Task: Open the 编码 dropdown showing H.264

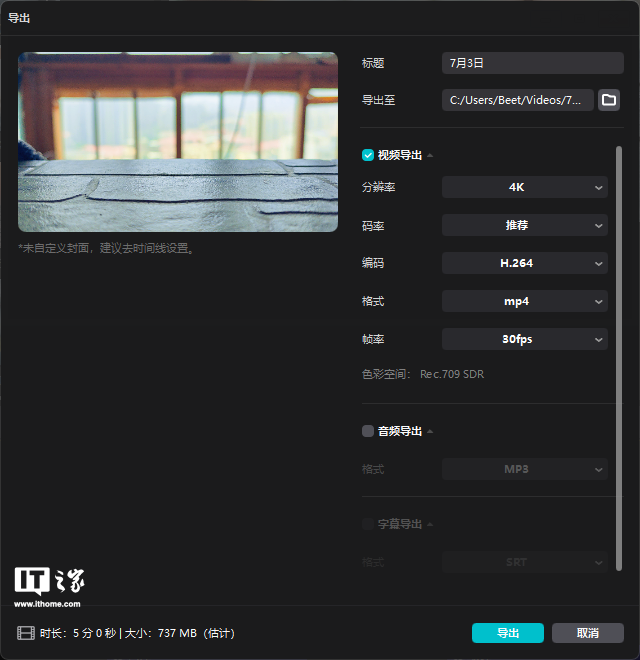Action: point(524,263)
